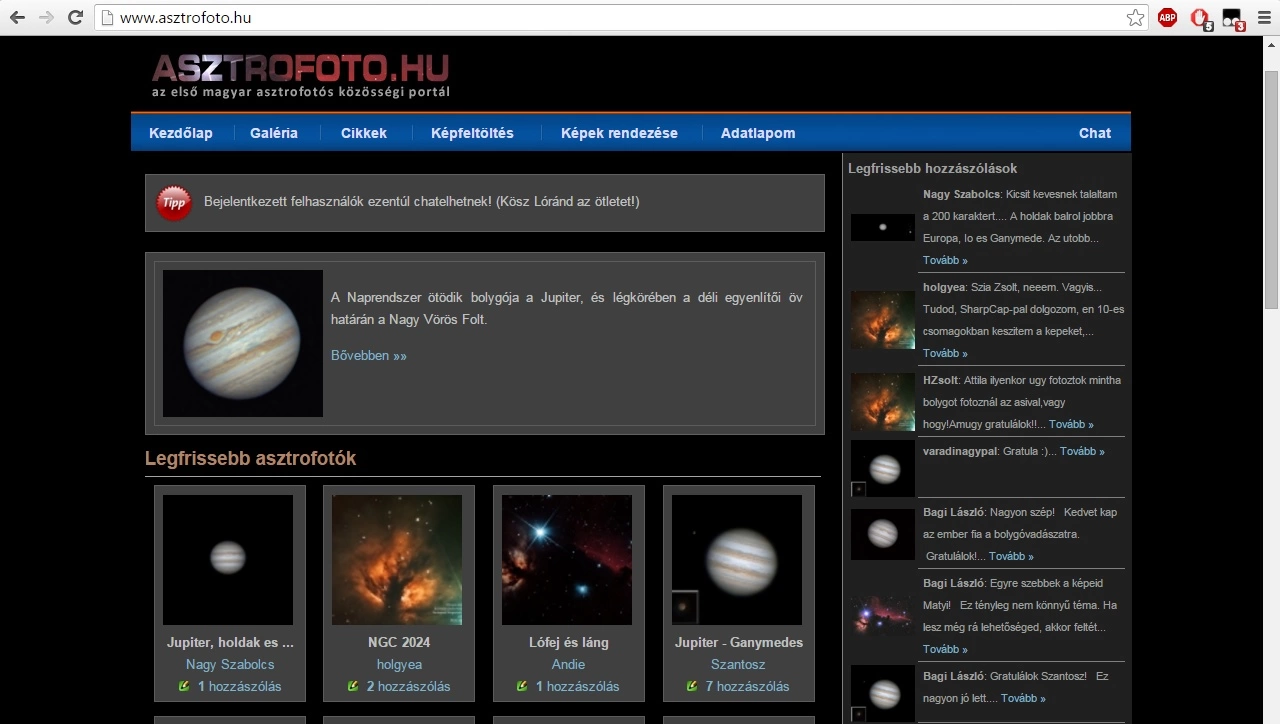
Task: Open the Galéria menu item
Action: [274, 133]
